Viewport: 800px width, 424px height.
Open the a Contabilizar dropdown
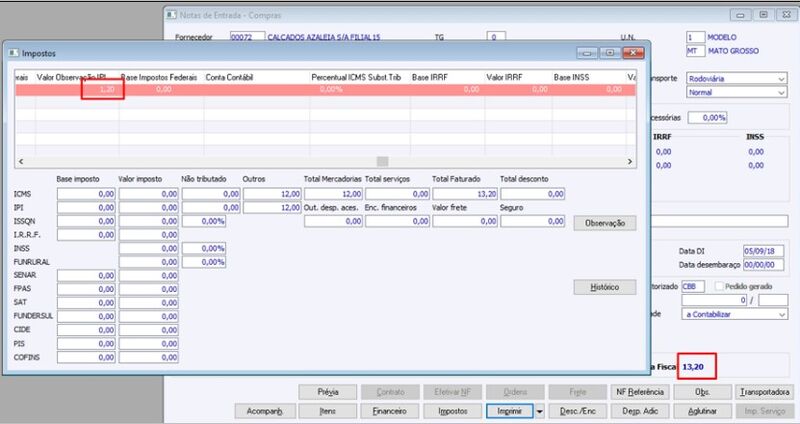coord(735,314)
